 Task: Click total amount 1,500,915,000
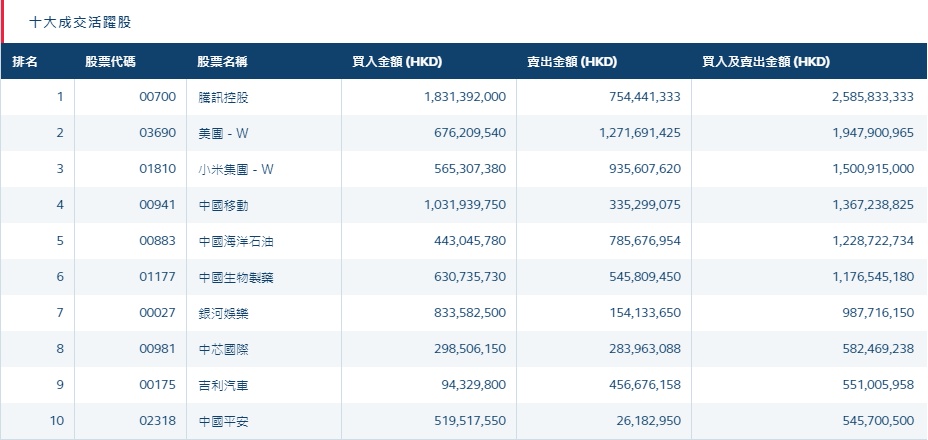(x=873, y=169)
